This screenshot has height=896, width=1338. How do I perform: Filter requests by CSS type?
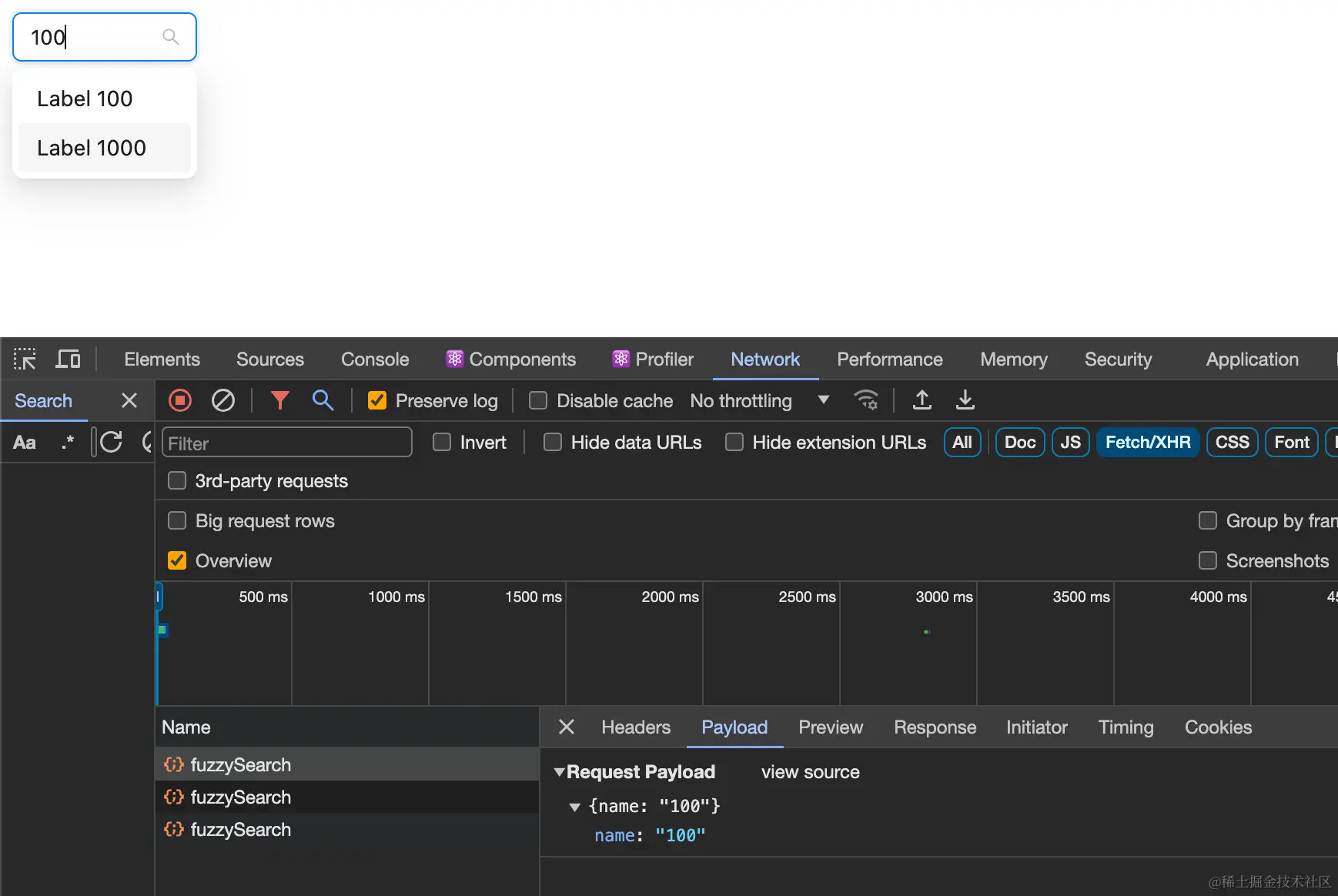pos(1232,442)
